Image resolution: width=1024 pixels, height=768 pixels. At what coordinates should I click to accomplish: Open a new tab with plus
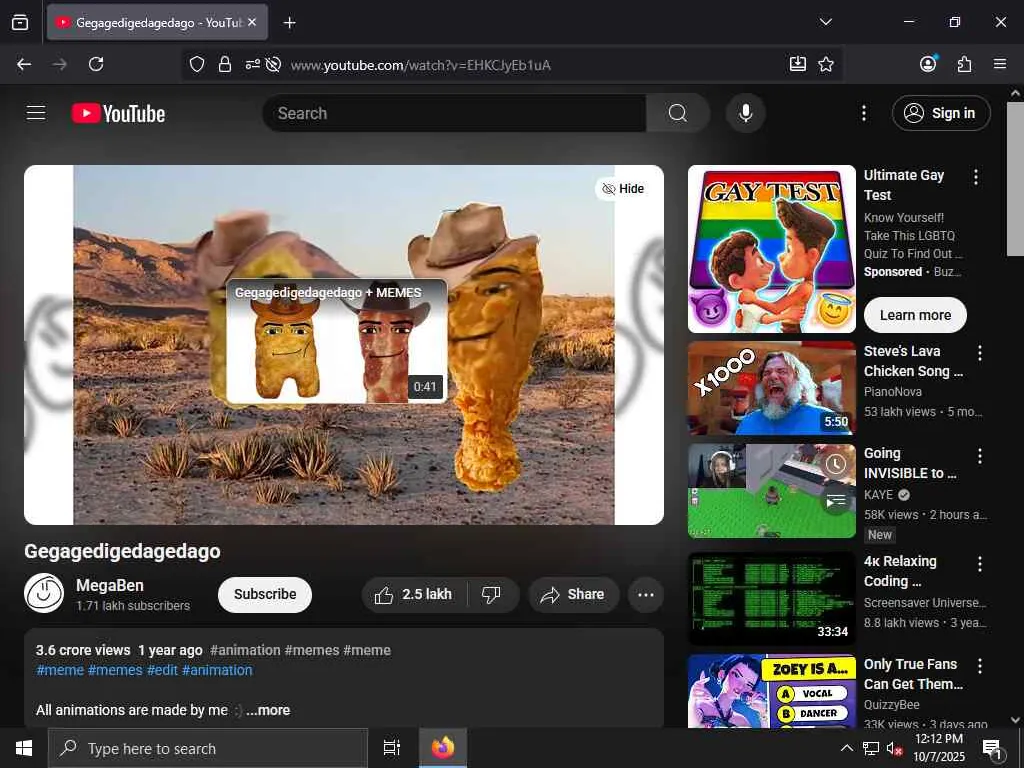coord(289,23)
